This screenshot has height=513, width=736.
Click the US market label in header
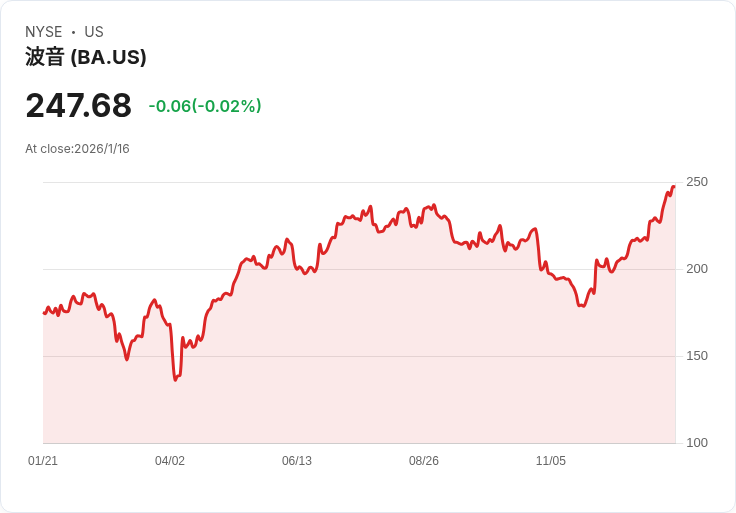coord(94,32)
